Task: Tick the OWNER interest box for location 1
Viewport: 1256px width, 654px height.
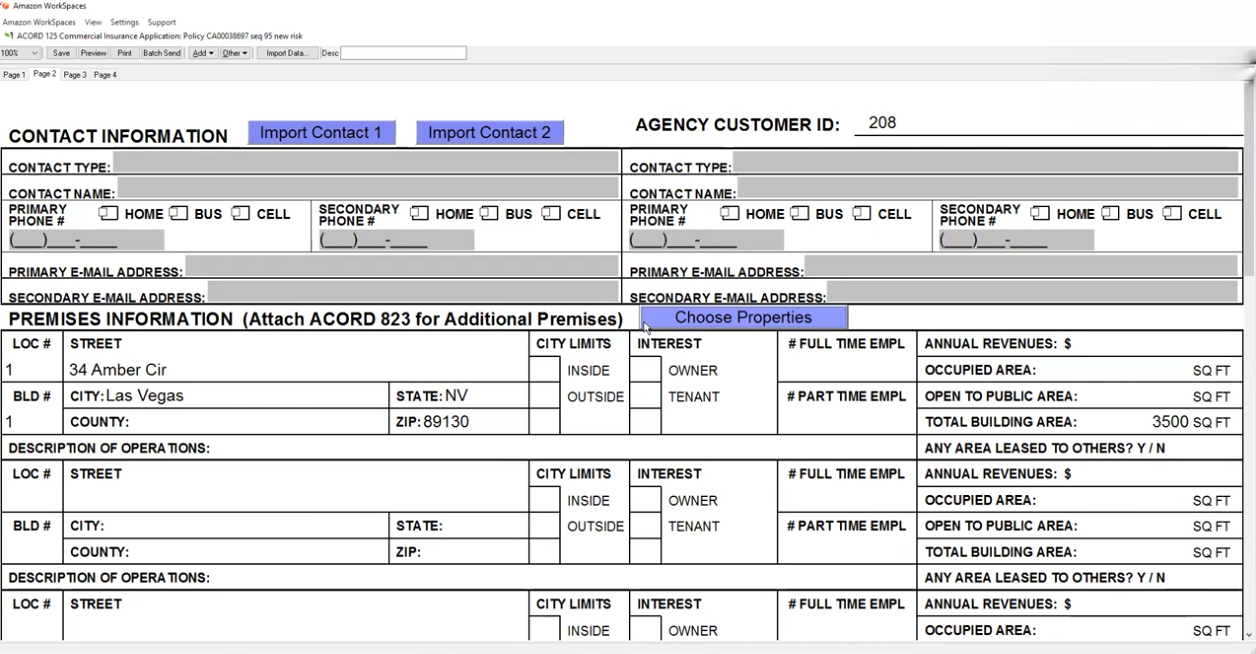Action: pos(646,370)
